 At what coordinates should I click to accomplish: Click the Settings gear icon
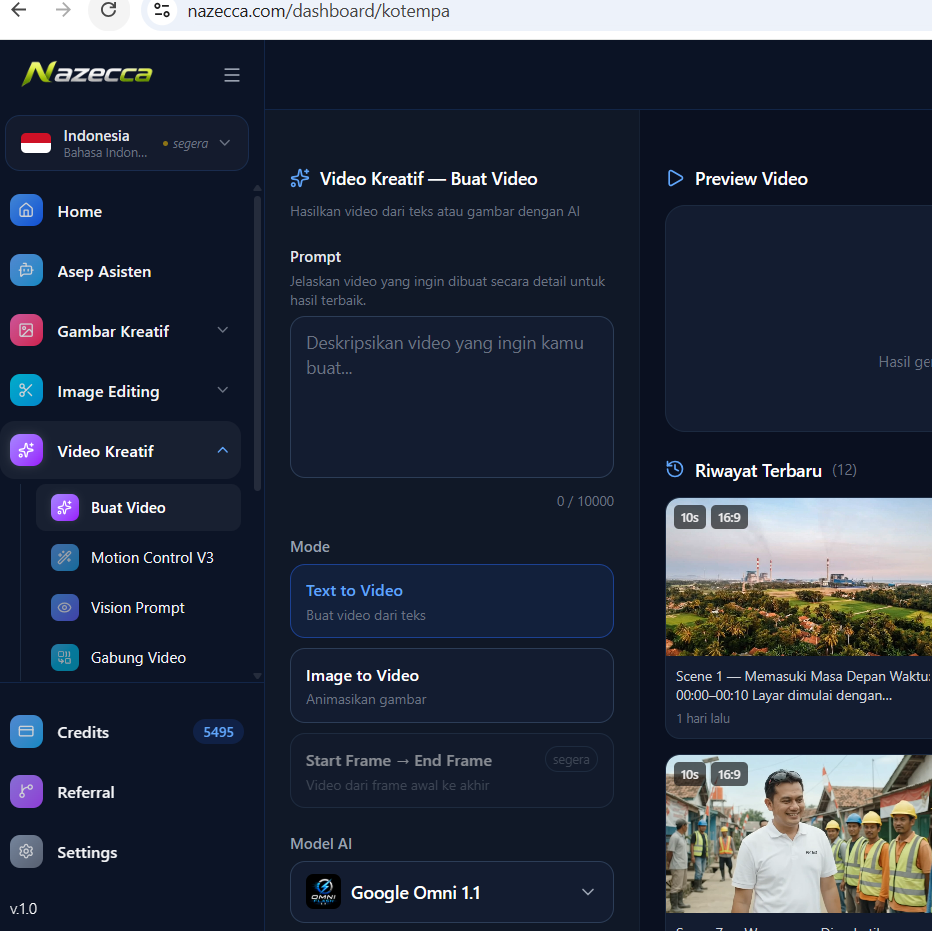click(26, 851)
